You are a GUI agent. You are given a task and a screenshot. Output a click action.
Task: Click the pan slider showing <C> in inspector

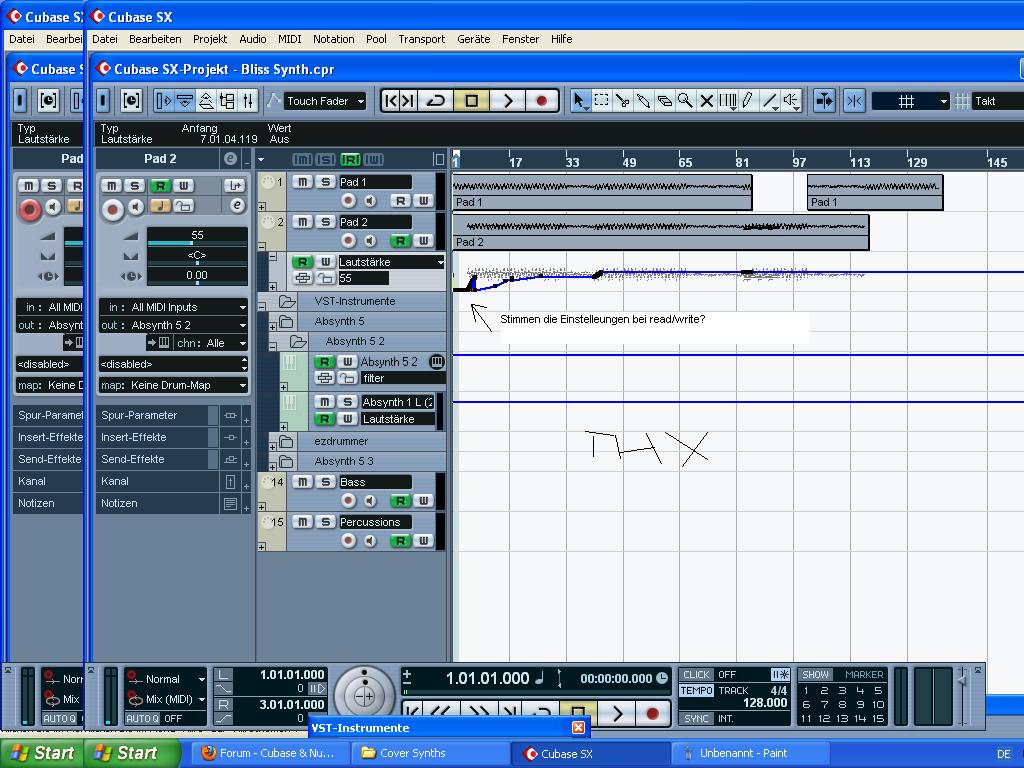pos(197,255)
